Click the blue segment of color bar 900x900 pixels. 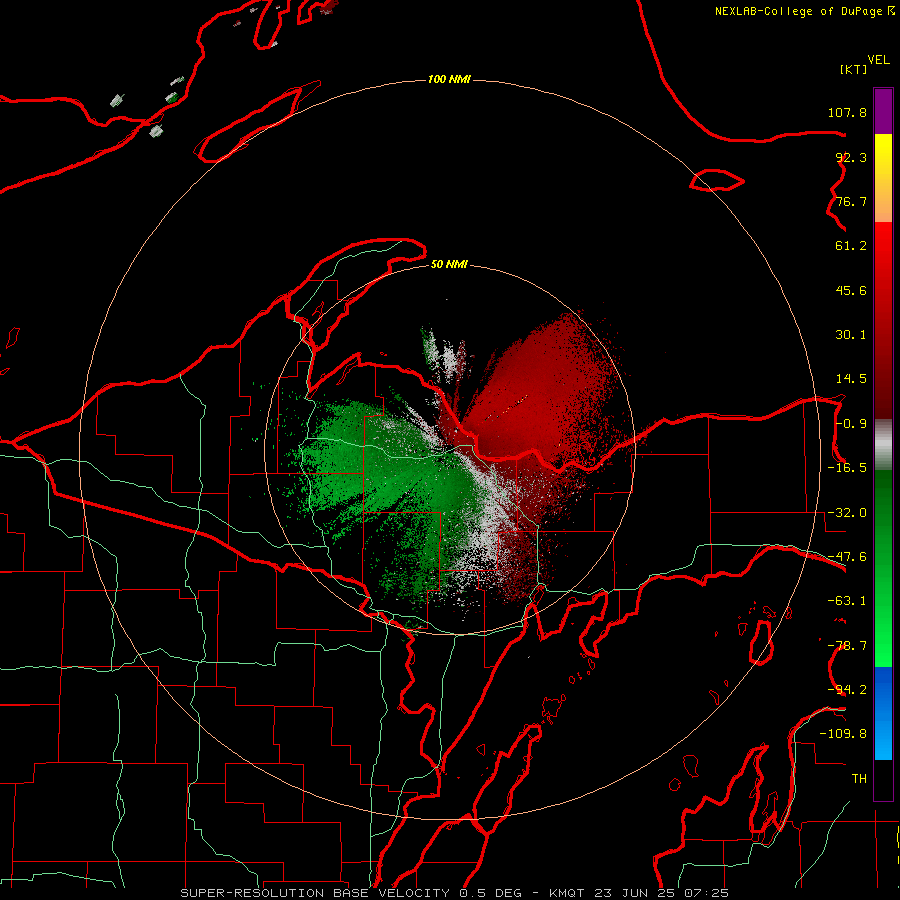click(x=883, y=713)
